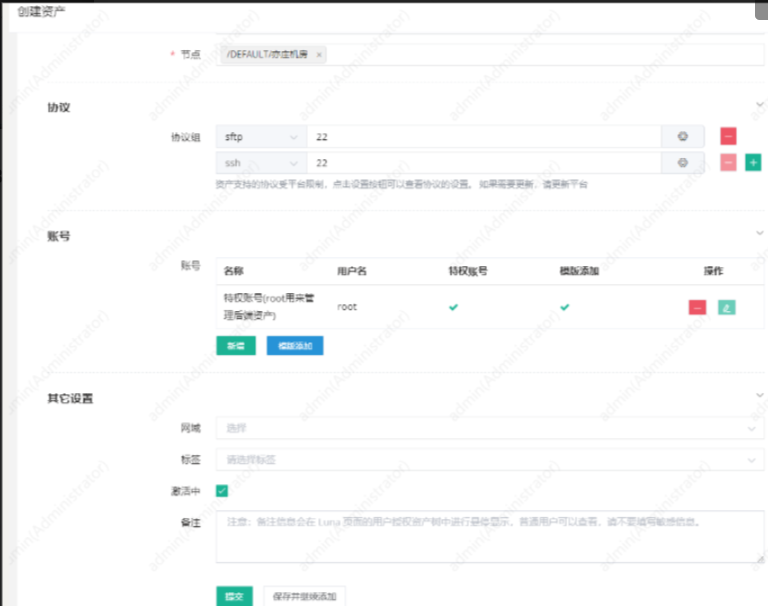
Task: Delete the root account row
Action: click(697, 308)
